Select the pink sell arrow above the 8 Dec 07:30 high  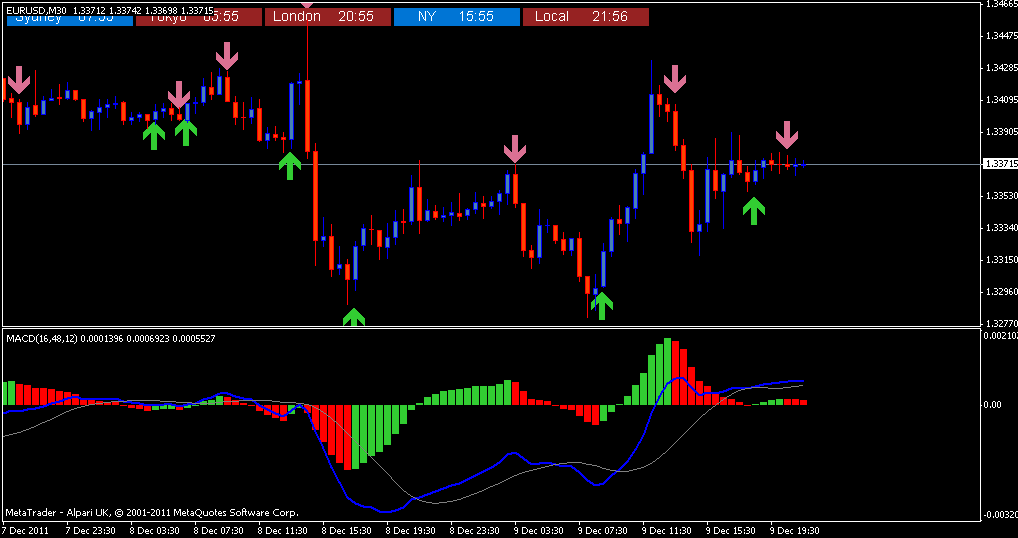tap(227, 56)
